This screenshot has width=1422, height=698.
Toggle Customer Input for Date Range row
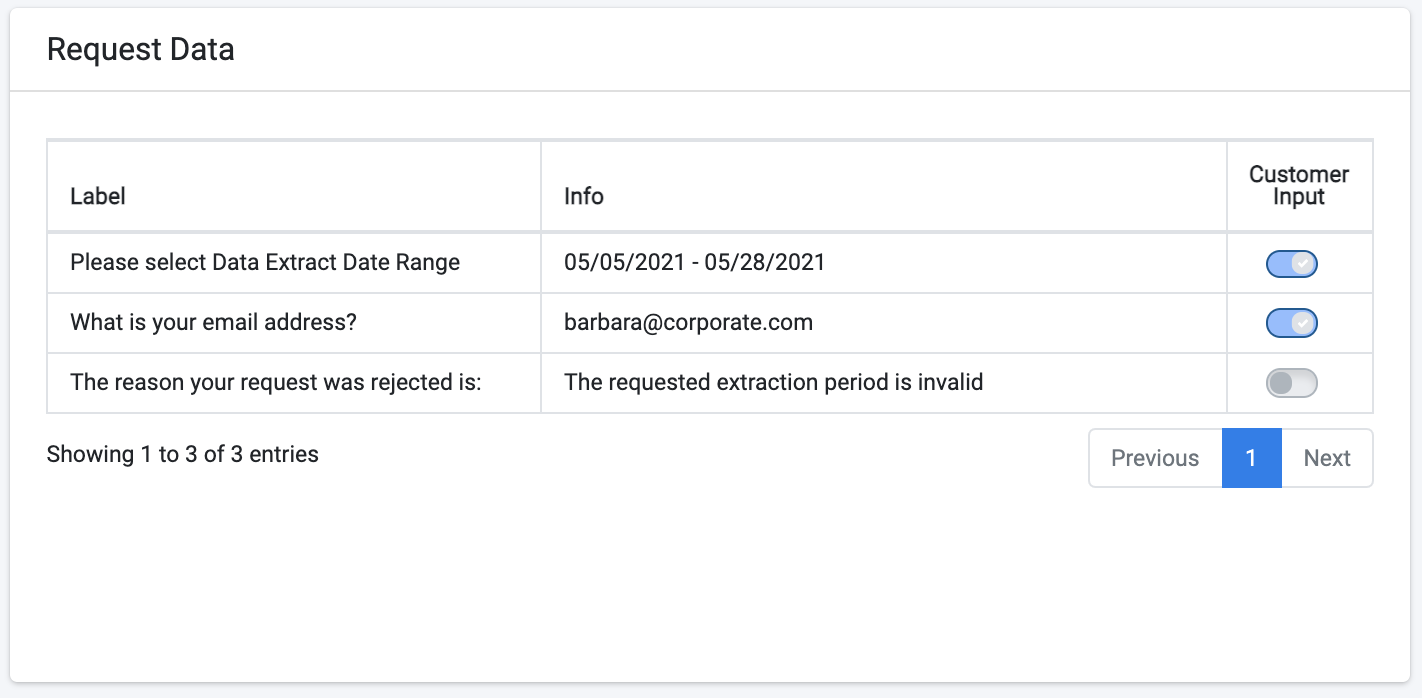[x=1291, y=264]
